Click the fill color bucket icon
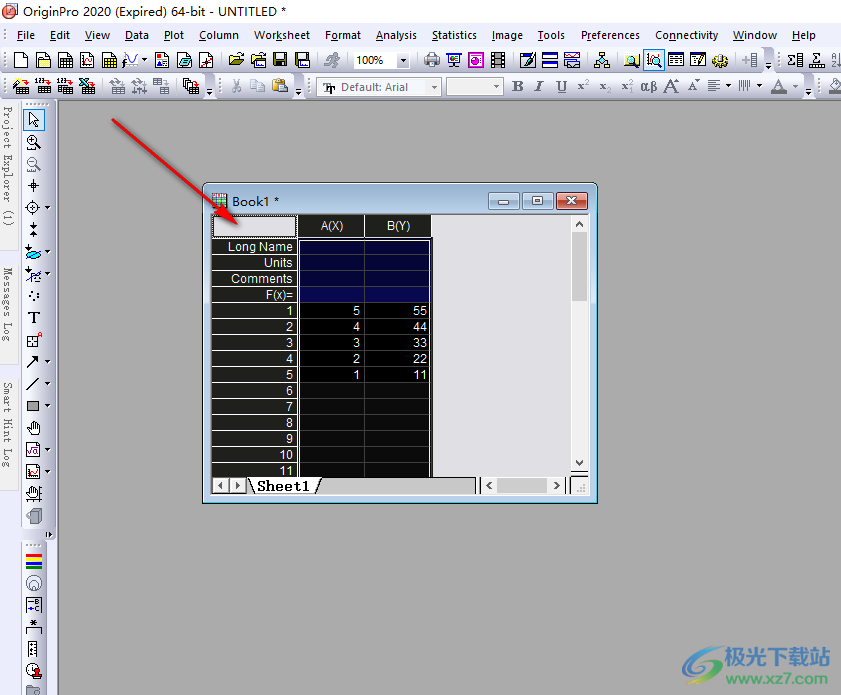The width and height of the screenshot is (841, 695). (x=835, y=86)
